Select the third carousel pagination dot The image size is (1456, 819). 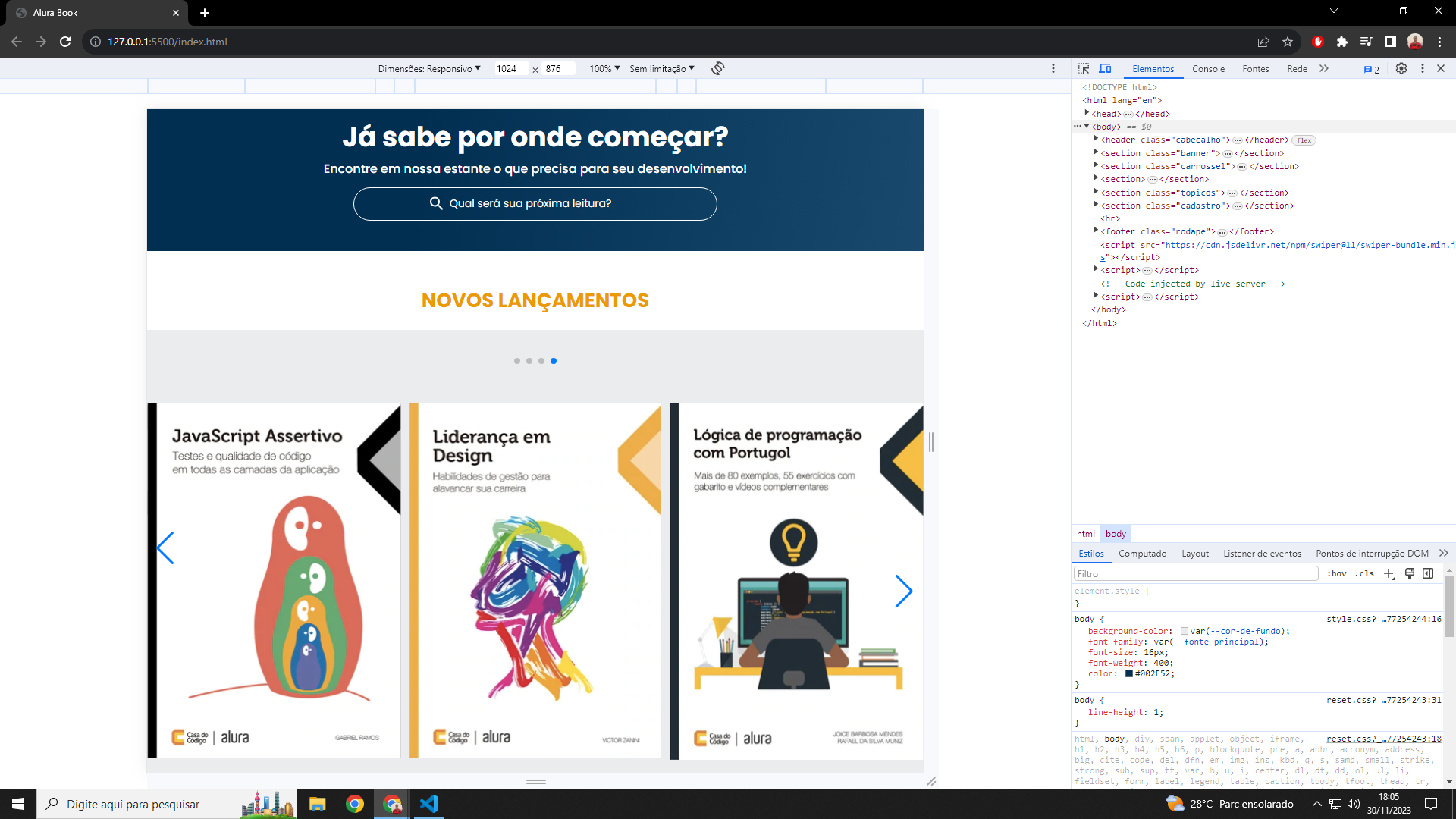[541, 361]
